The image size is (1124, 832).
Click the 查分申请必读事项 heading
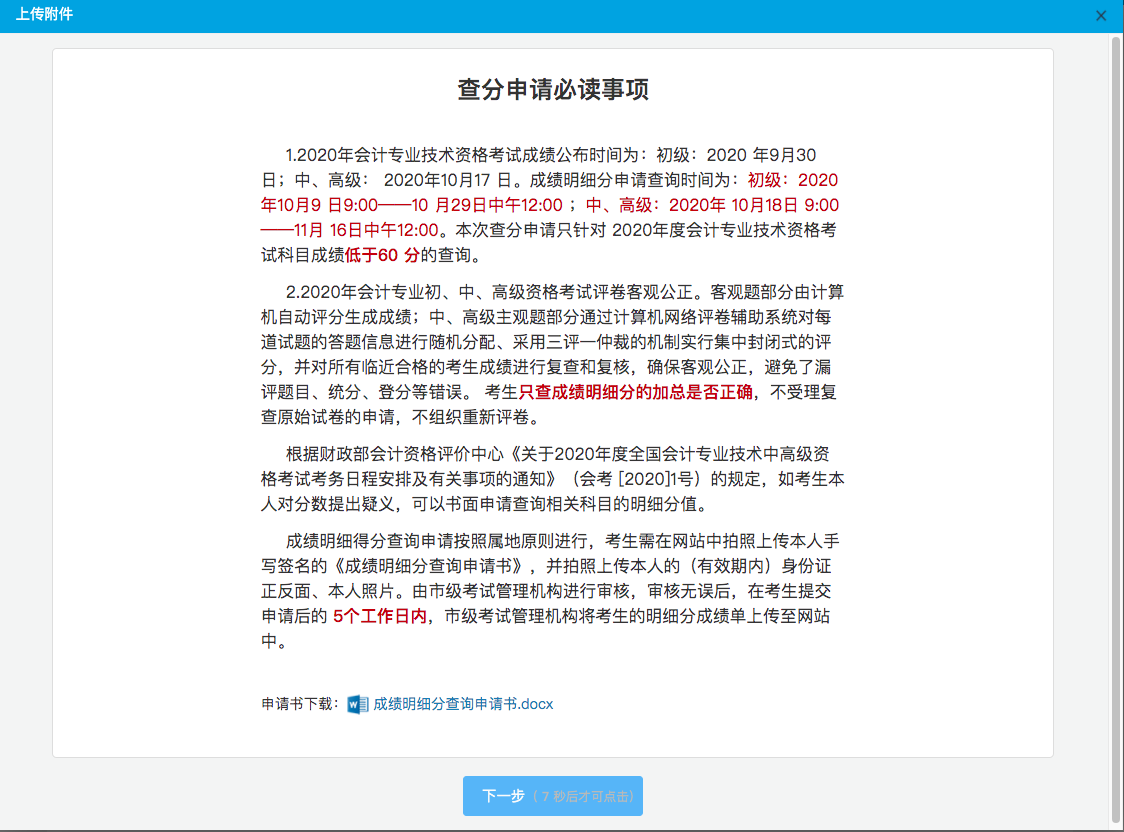[x=553, y=90]
